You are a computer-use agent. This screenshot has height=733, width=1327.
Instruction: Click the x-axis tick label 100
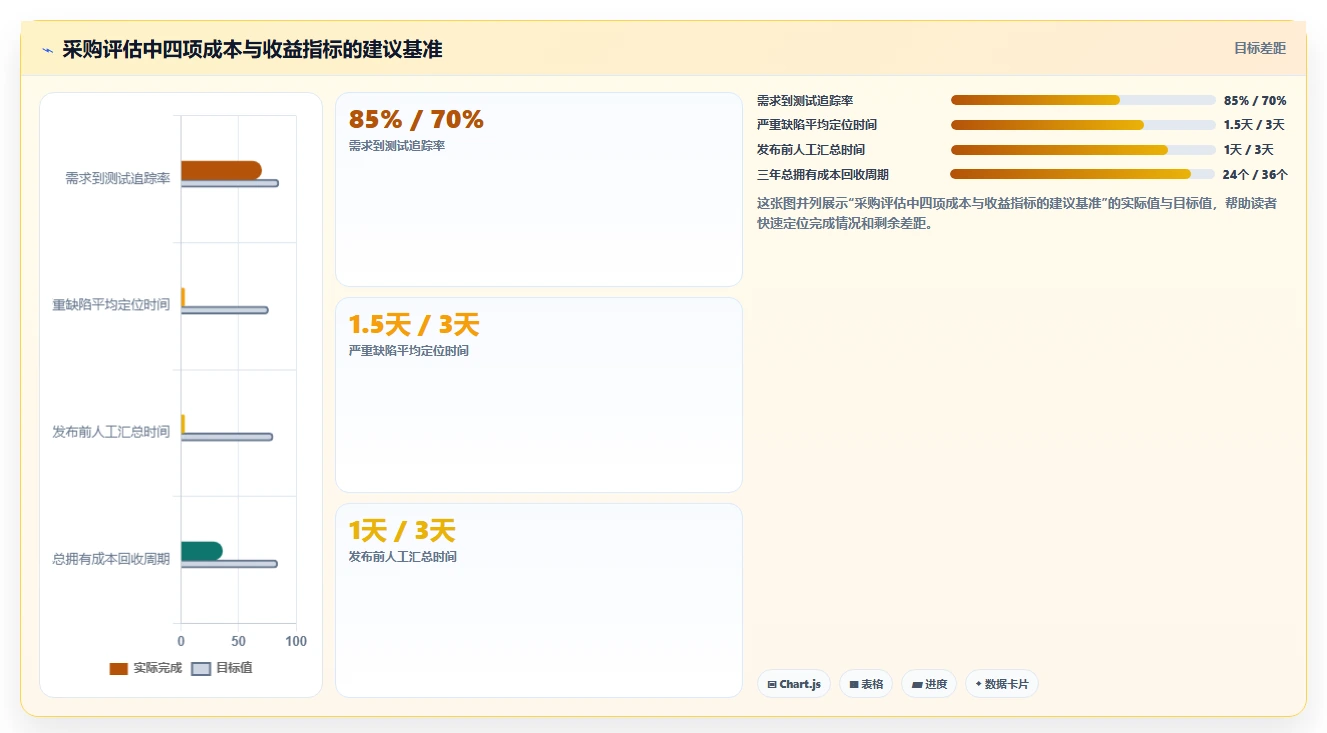[296, 641]
